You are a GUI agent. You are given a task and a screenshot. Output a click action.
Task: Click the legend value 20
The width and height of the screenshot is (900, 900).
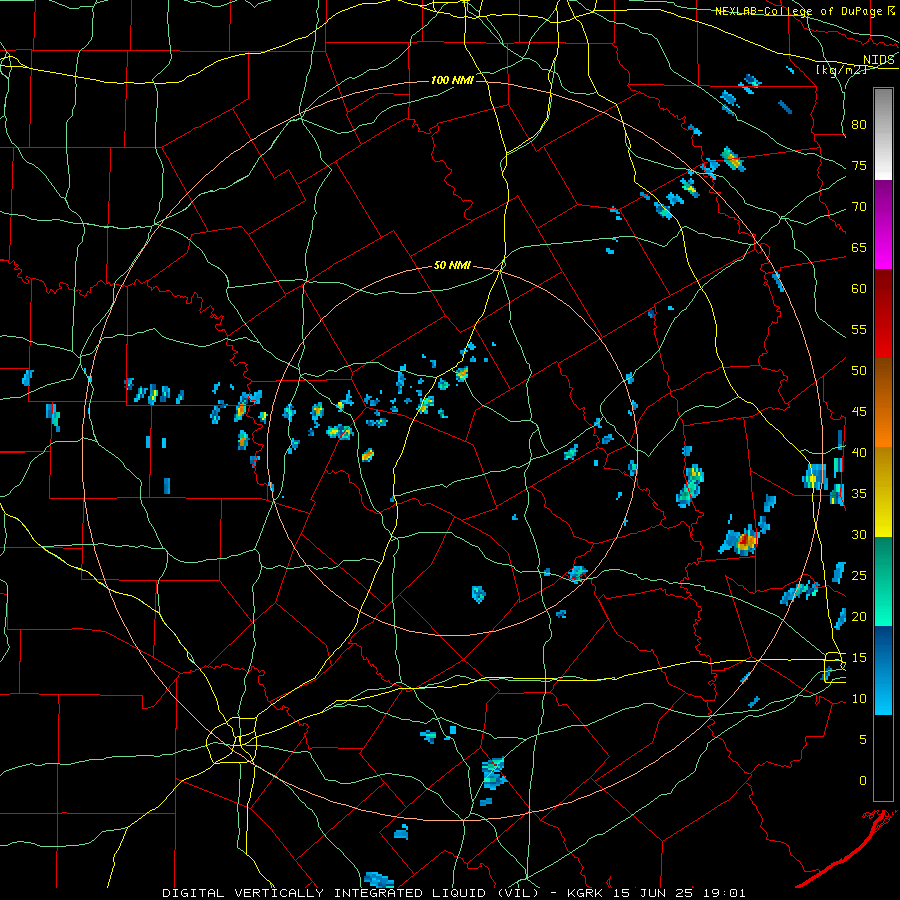pos(859,616)
